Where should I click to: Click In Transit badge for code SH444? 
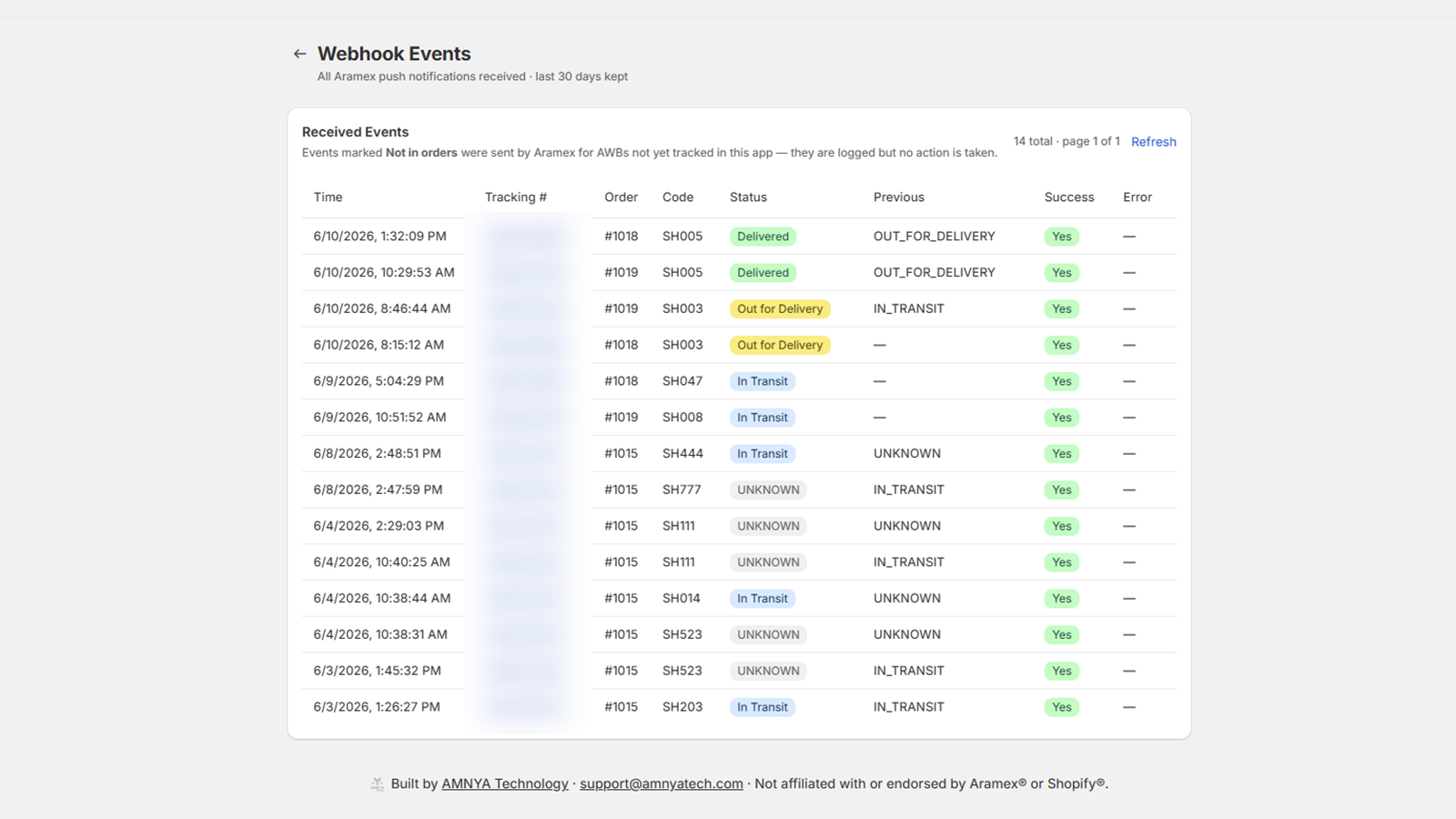pos(763,454)
